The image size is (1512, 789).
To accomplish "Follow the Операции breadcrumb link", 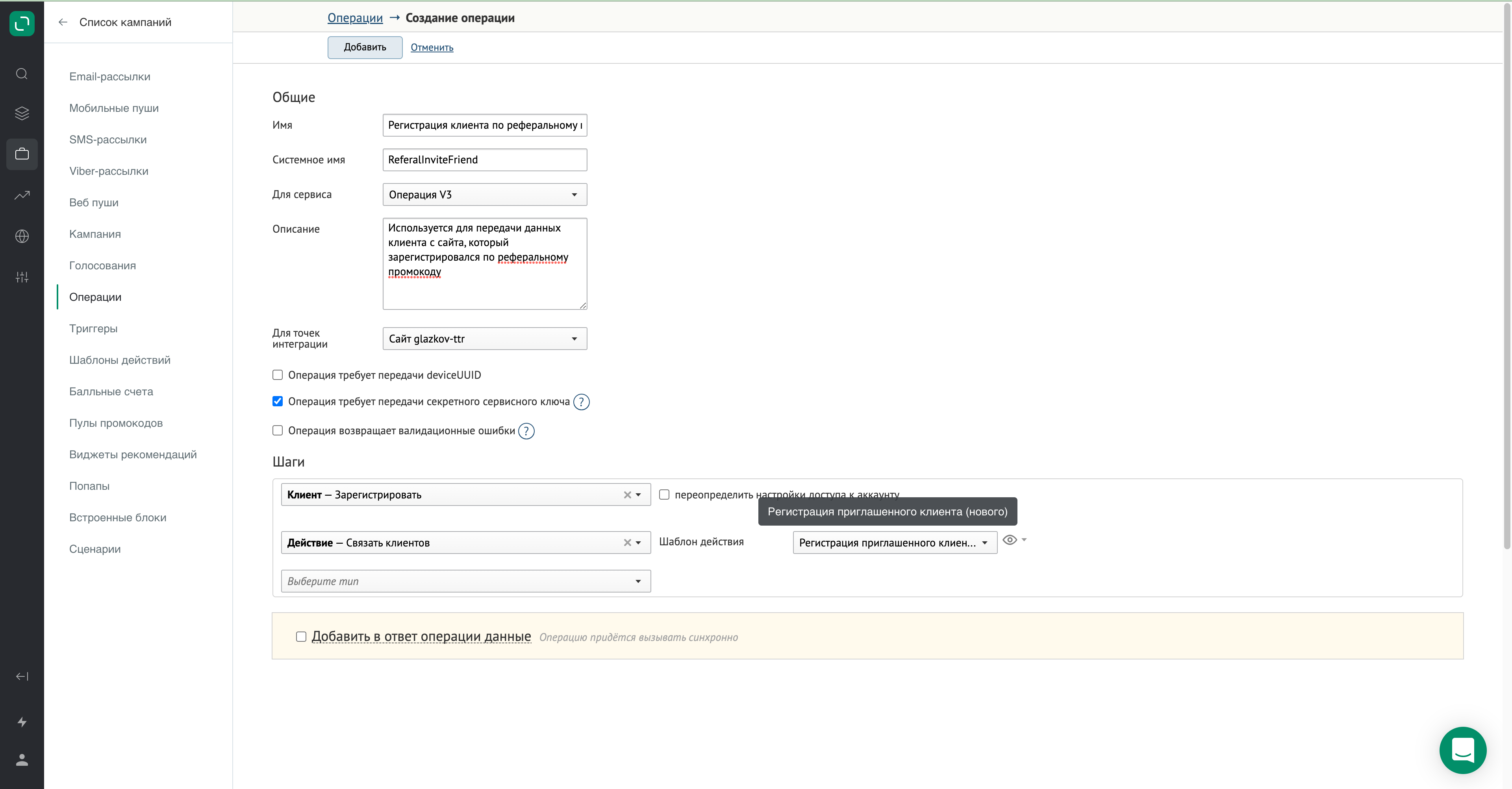I will [x=354, y=18].
